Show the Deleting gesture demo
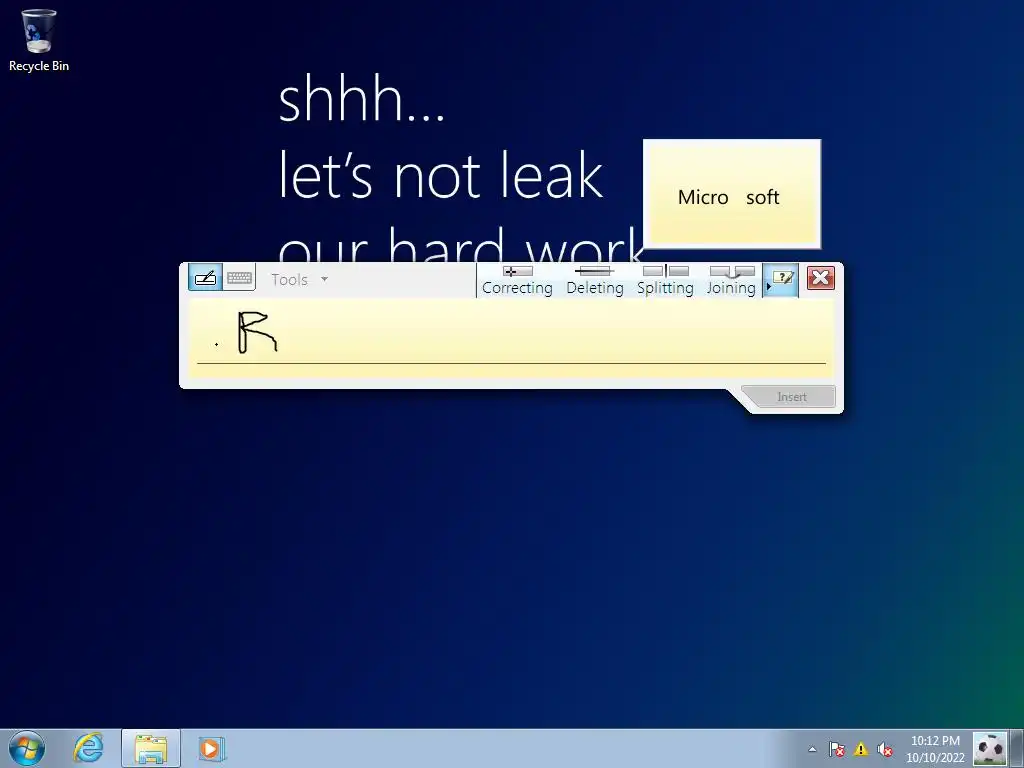This screenshot has width=1024, height=768. pyautogui.click(x=594, y=281)
